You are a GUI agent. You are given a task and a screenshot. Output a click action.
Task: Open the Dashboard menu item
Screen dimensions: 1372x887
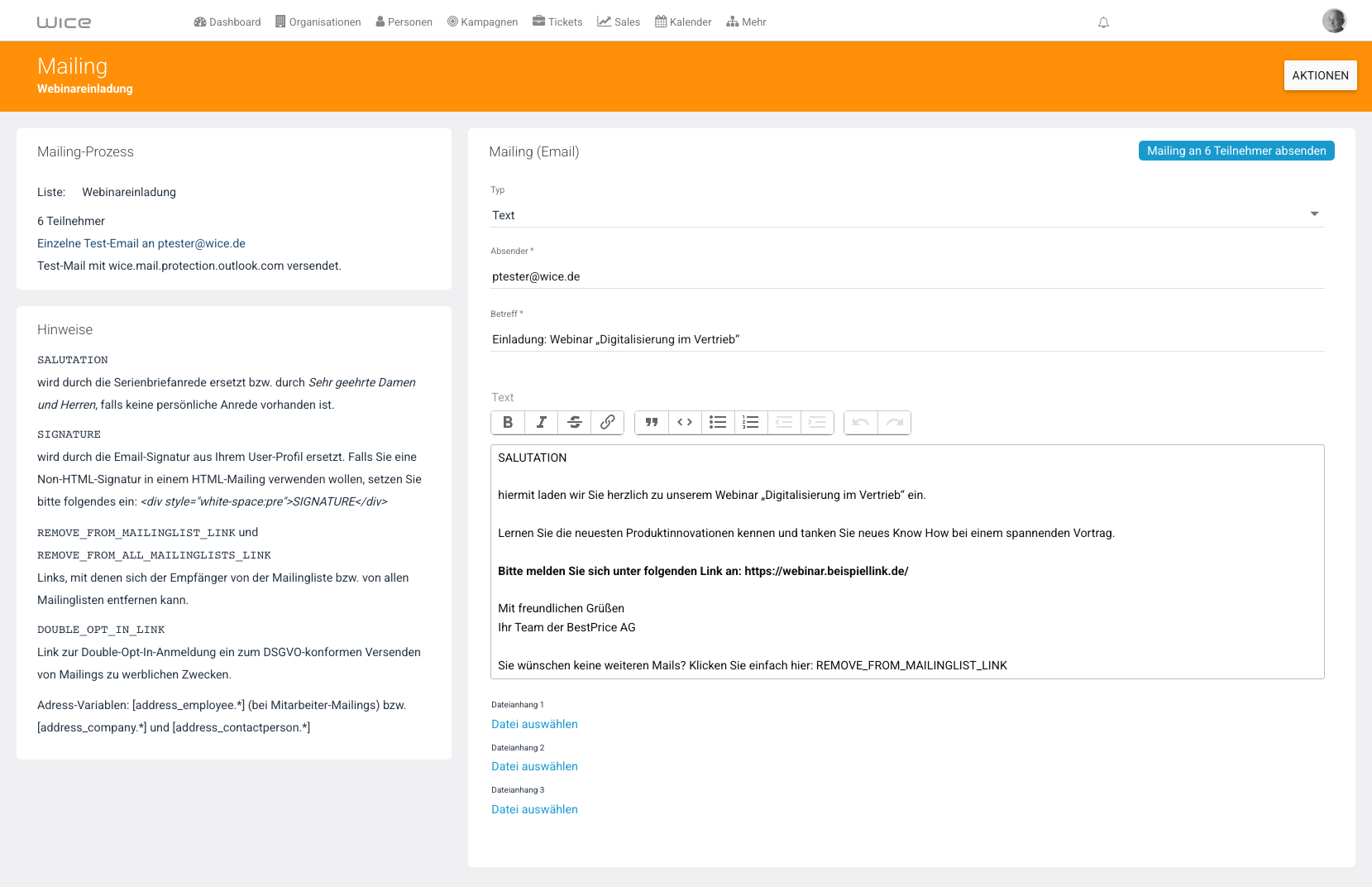[227, 22]
